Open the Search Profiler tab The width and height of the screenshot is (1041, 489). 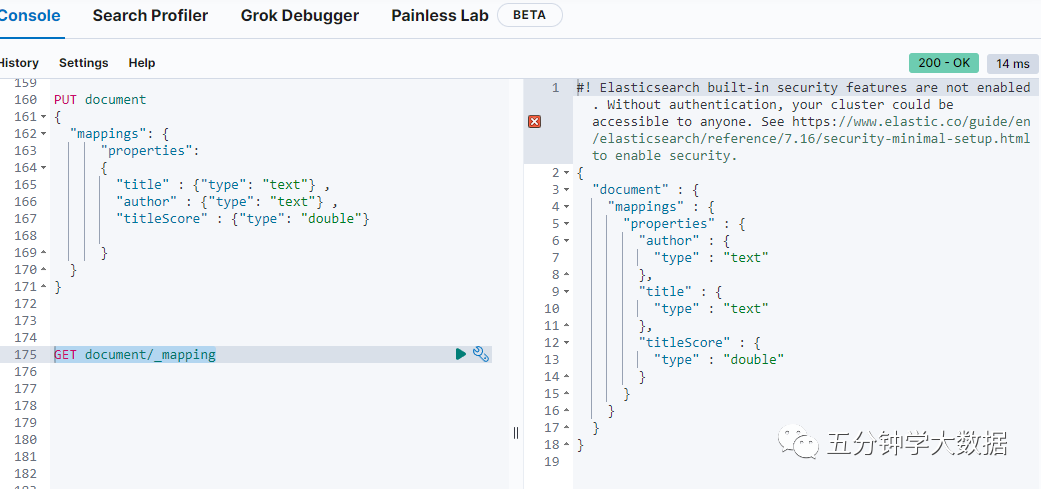(150, 16)
